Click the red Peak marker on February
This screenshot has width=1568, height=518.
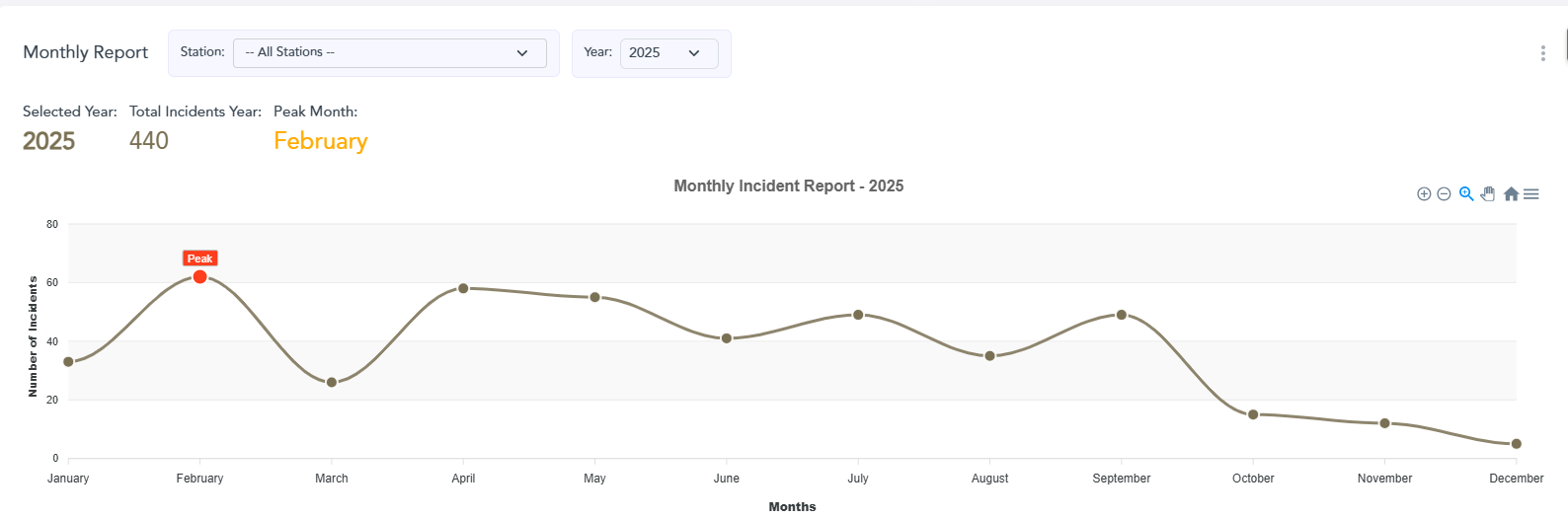point(199,277)
